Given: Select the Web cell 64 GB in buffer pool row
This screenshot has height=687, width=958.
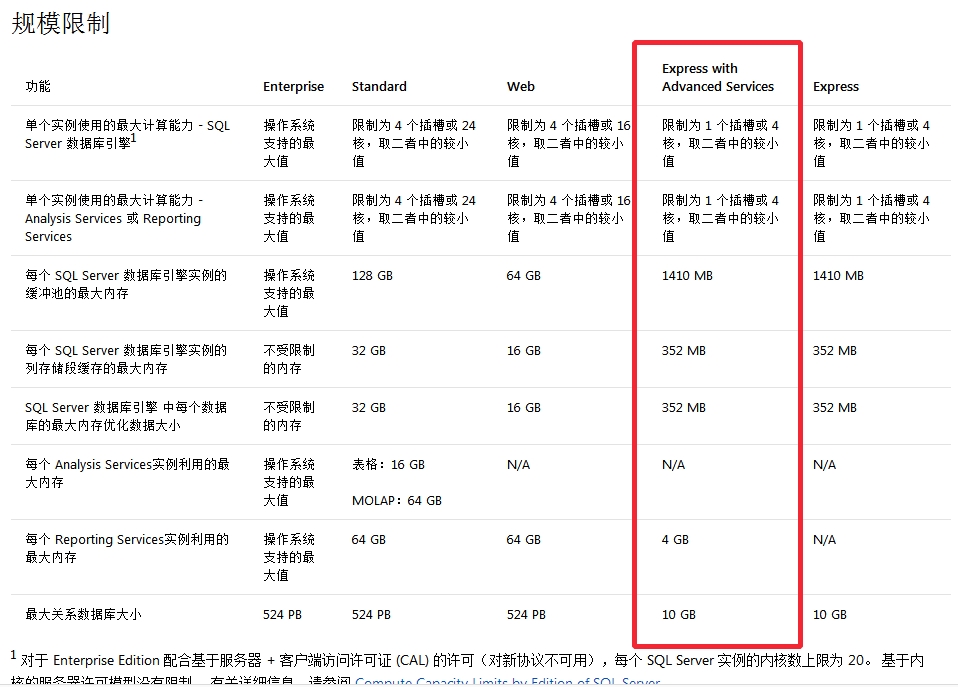Looking at the screenshot, I should click(524, 276).
